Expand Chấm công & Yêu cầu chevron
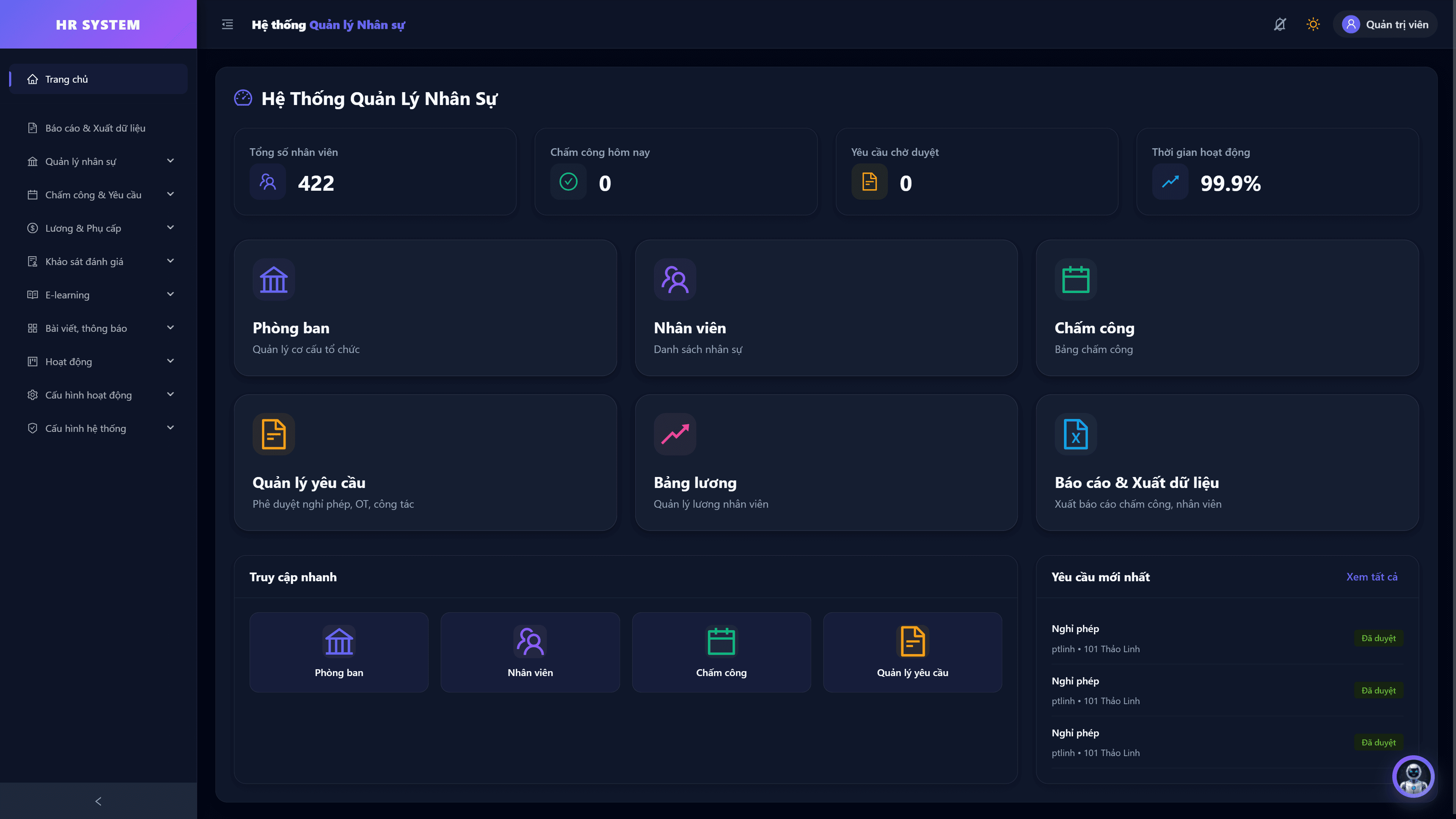1456x819 pixels. pyautogui.click(x=170, y=195)
